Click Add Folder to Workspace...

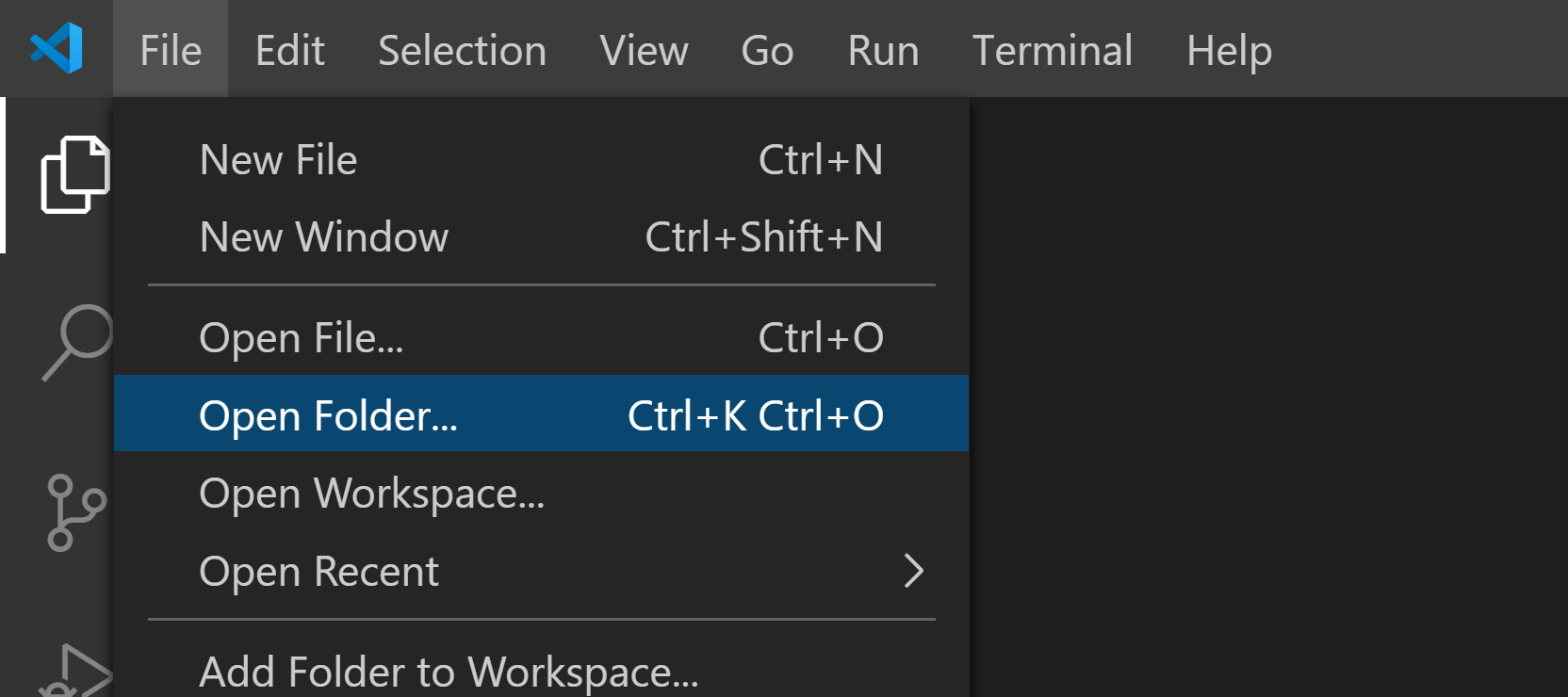[449, 673]
